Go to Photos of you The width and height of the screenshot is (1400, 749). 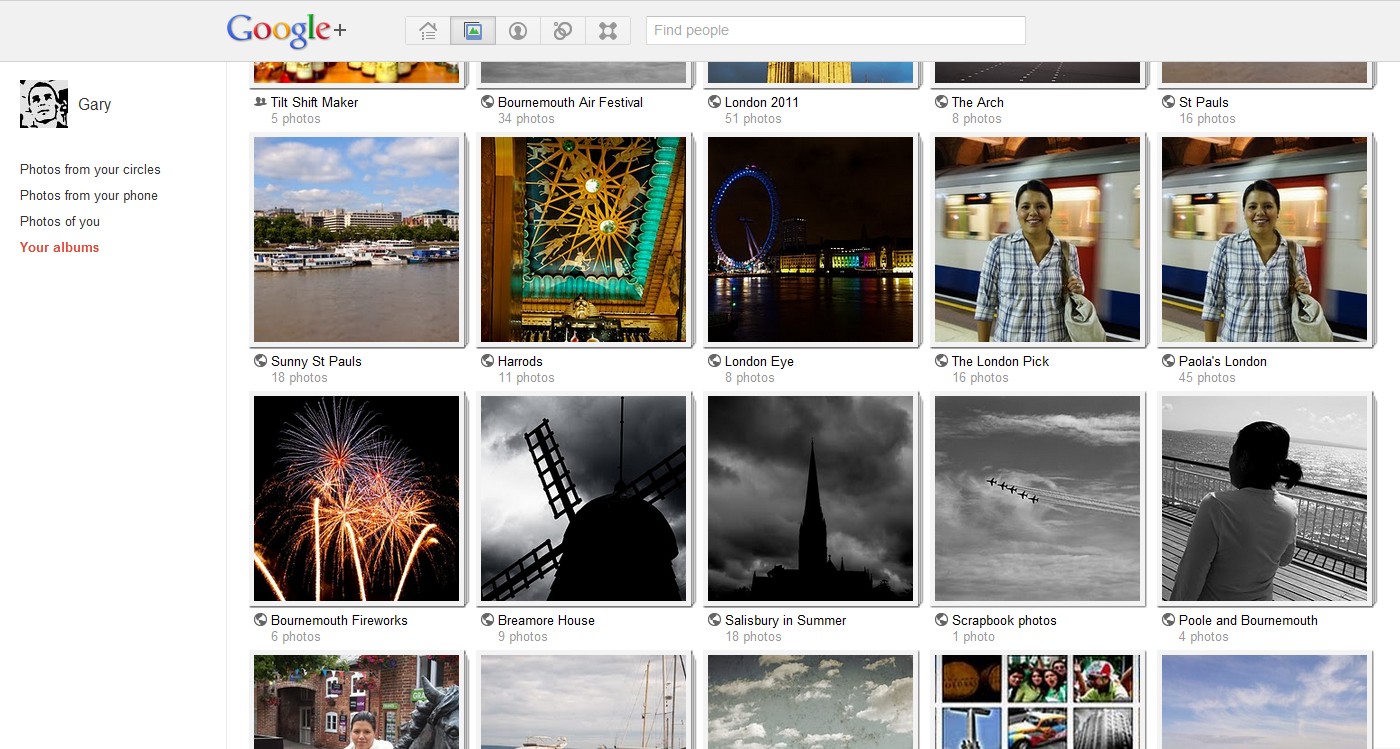(60, 222)
